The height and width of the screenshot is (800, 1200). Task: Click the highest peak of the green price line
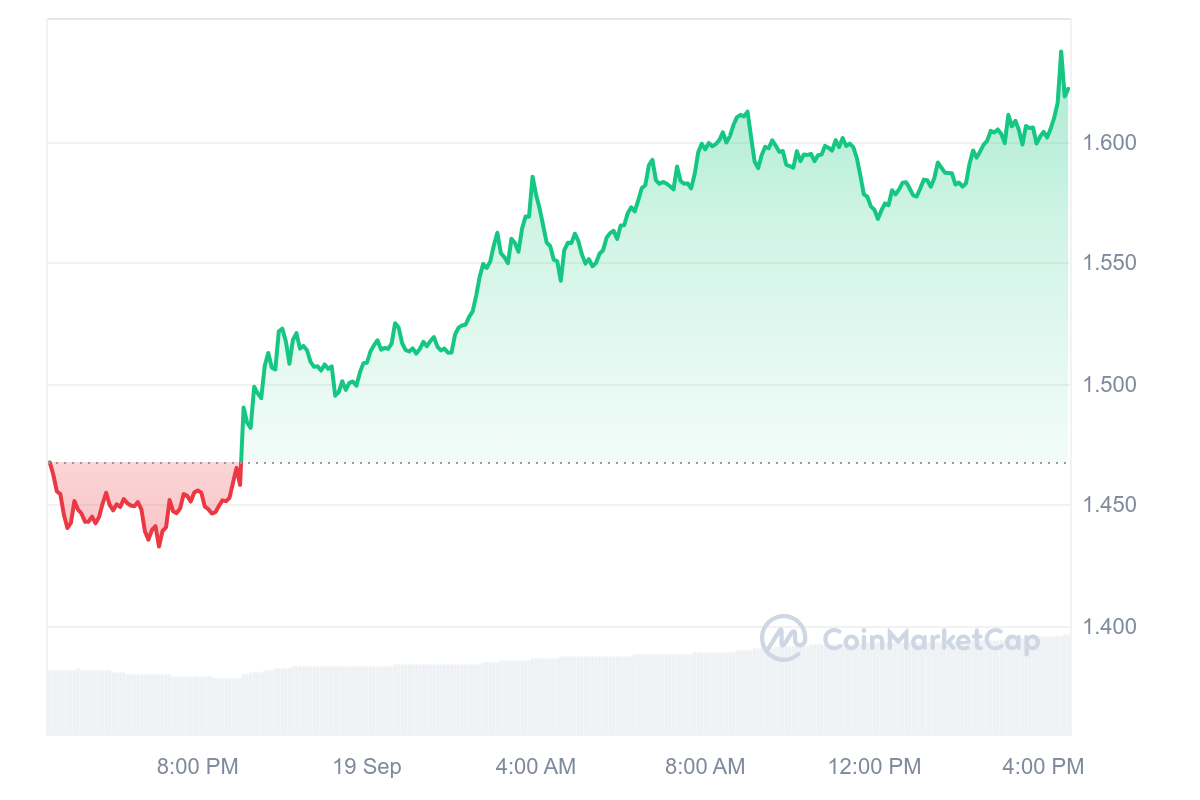point(1061,52)
